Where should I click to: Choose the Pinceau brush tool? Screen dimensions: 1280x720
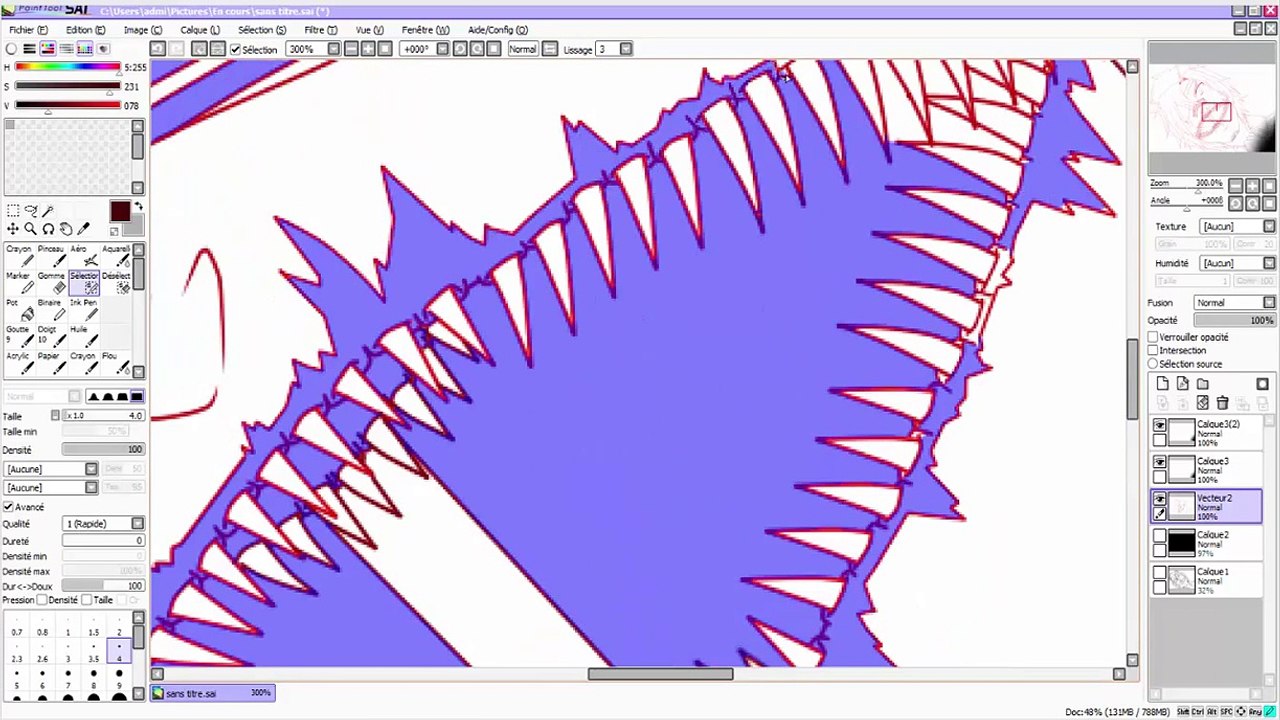[51, 255]
